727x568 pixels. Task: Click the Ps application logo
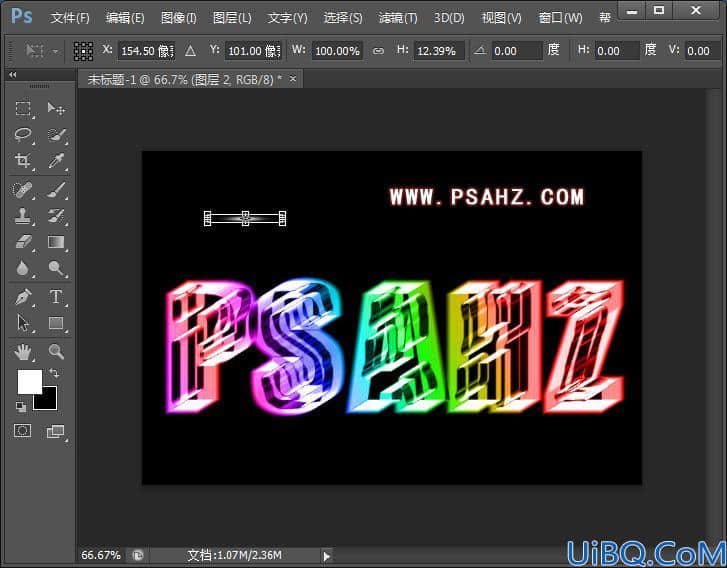(21, 17)
